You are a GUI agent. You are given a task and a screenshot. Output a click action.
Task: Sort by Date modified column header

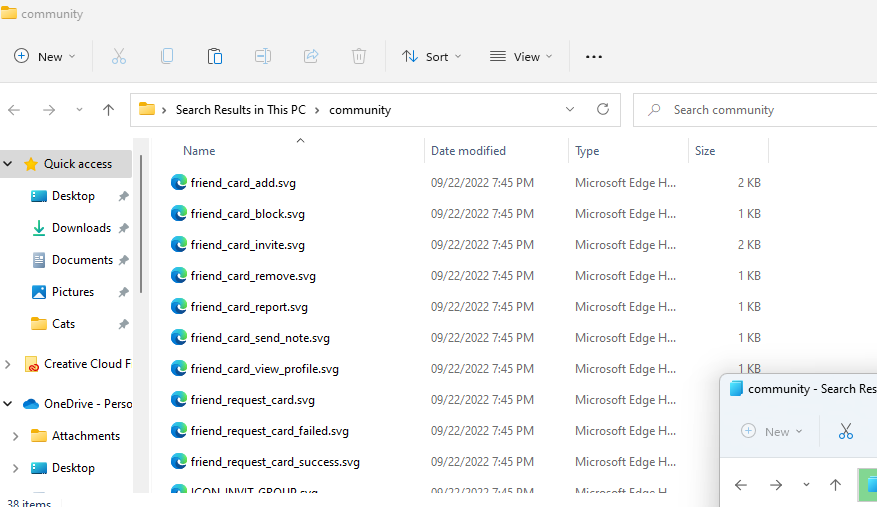468,151
